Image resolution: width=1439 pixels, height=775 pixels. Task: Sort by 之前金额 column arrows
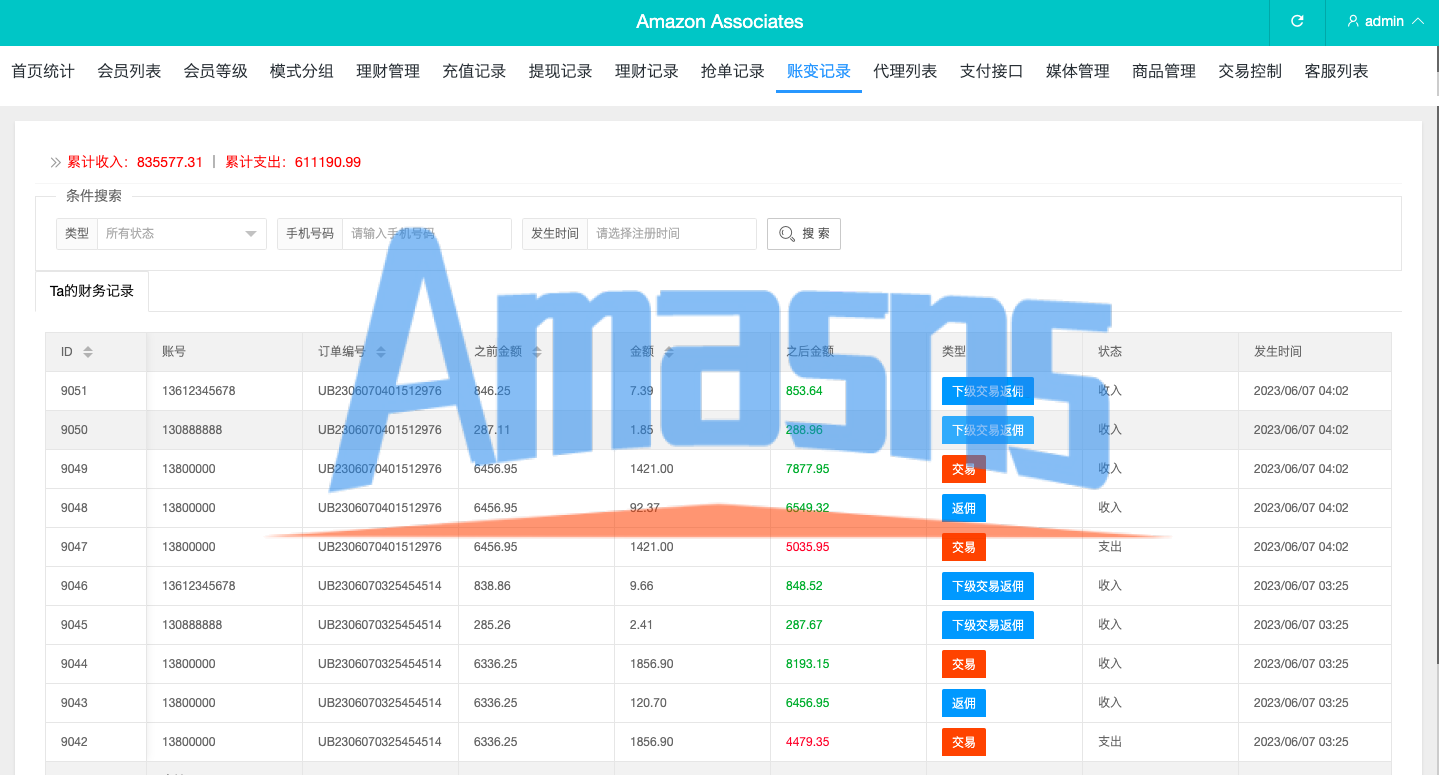(x=537, y=352)
